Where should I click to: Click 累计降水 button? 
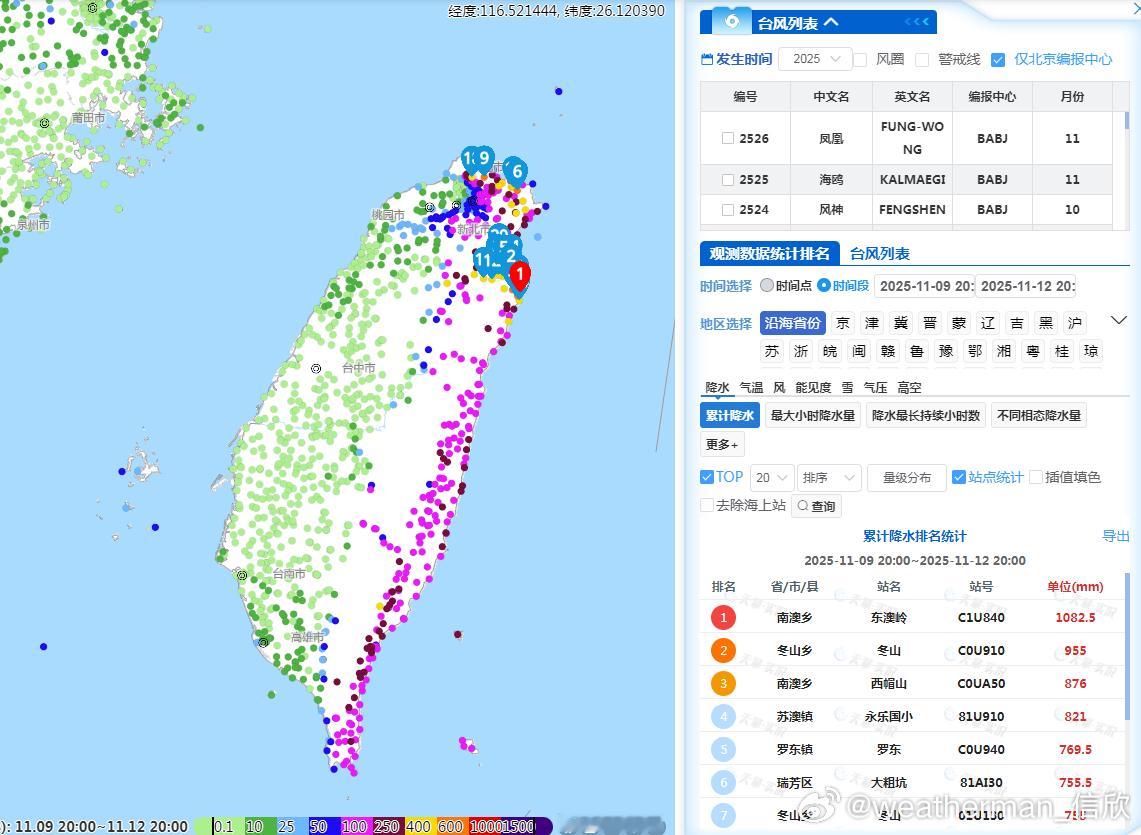pyautogui.click(x=730, y=415)
